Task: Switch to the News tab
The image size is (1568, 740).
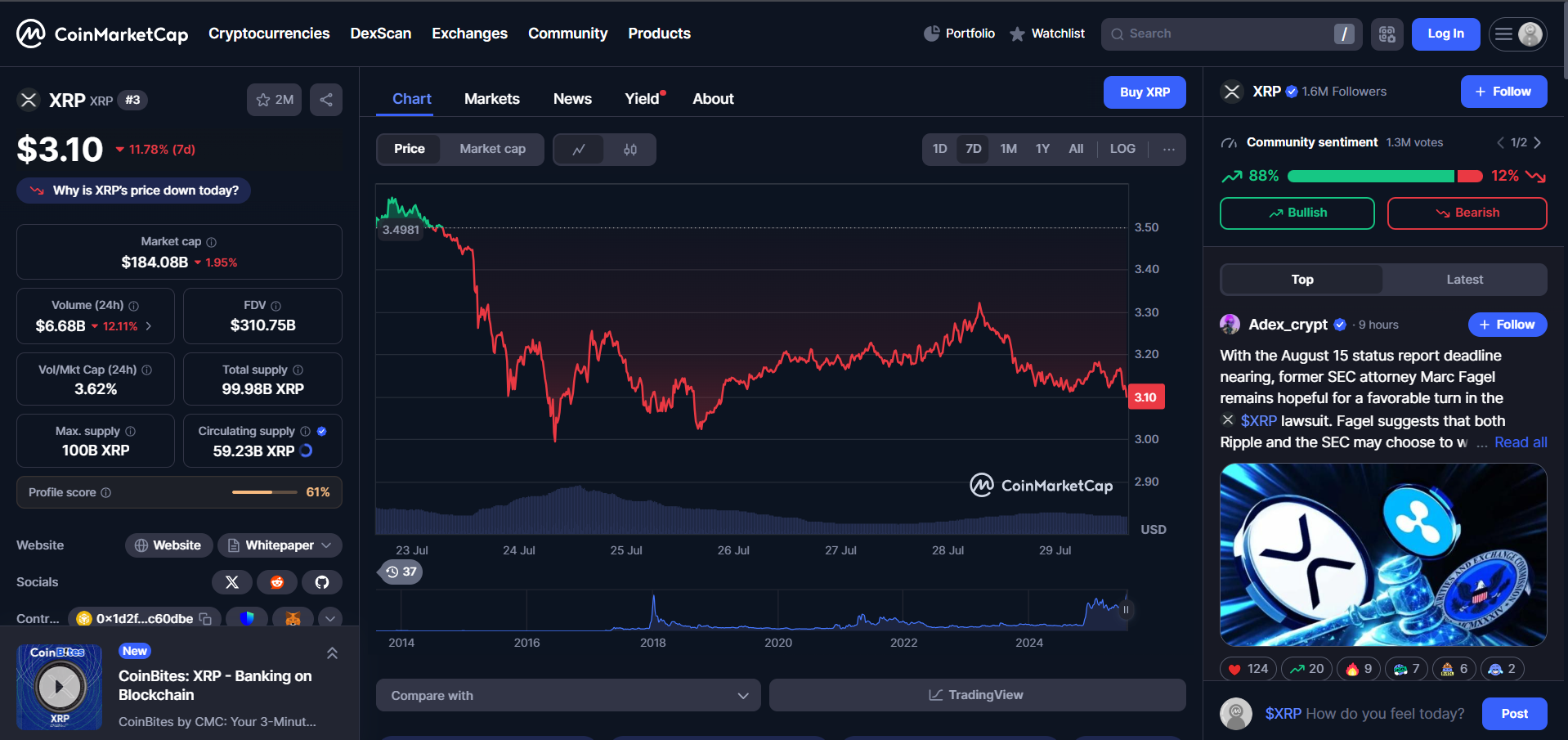Action: coord(572,99)
